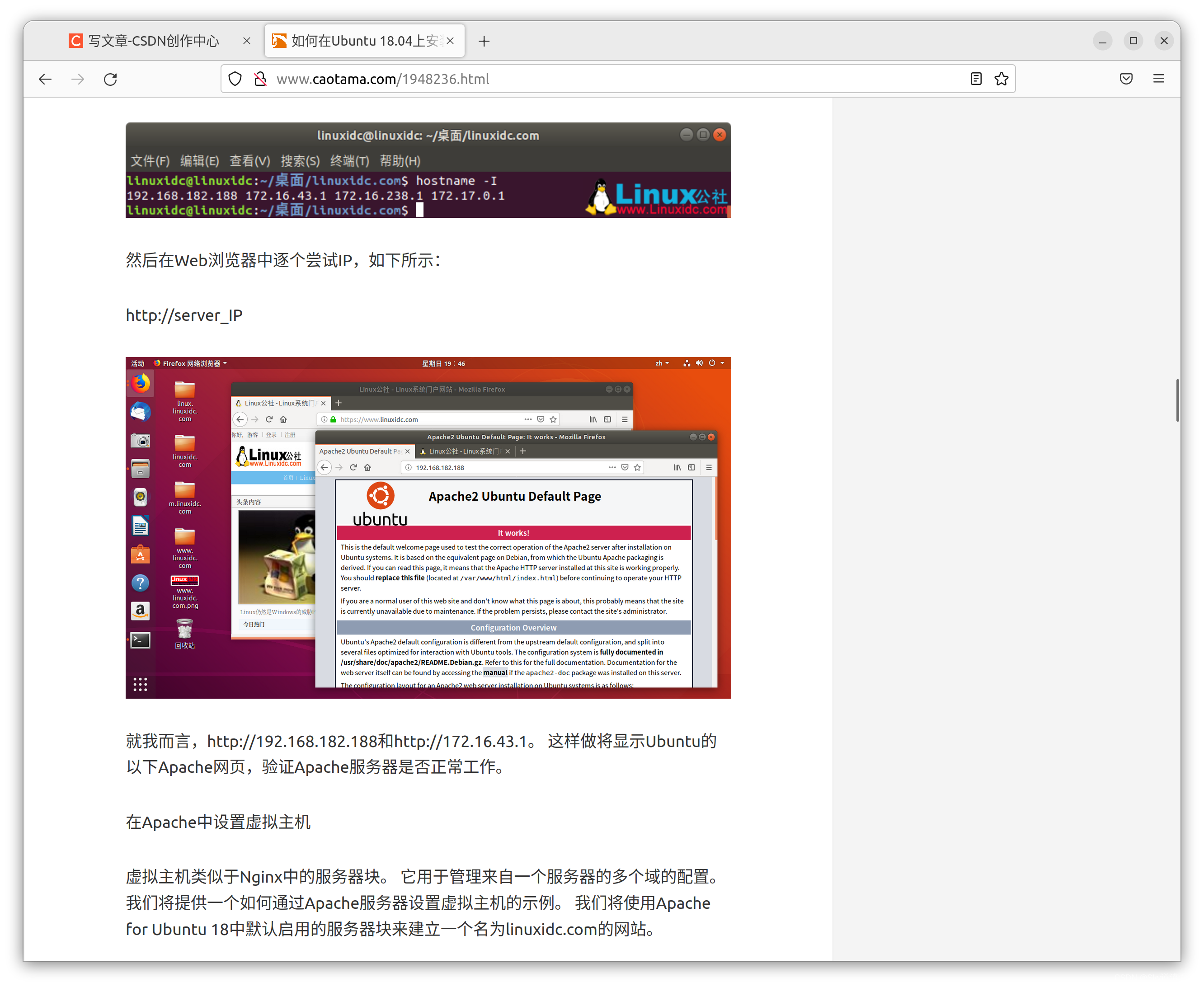Open a new tab with the plus button
Viewport: 1204px width, 987px height.
(x=484, y=40)
